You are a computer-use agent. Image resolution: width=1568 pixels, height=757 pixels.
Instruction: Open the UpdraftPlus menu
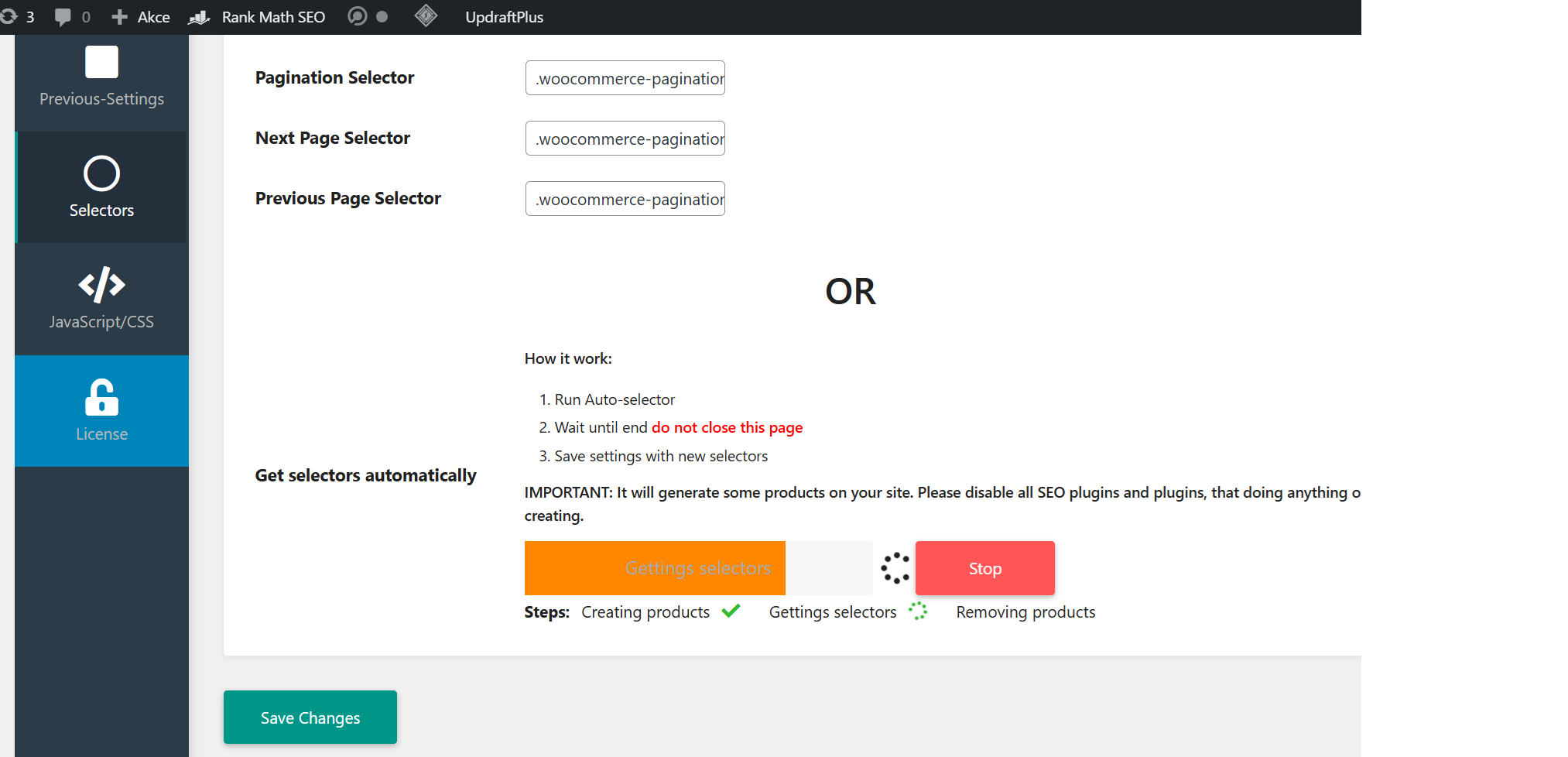(x=504, y=17)
